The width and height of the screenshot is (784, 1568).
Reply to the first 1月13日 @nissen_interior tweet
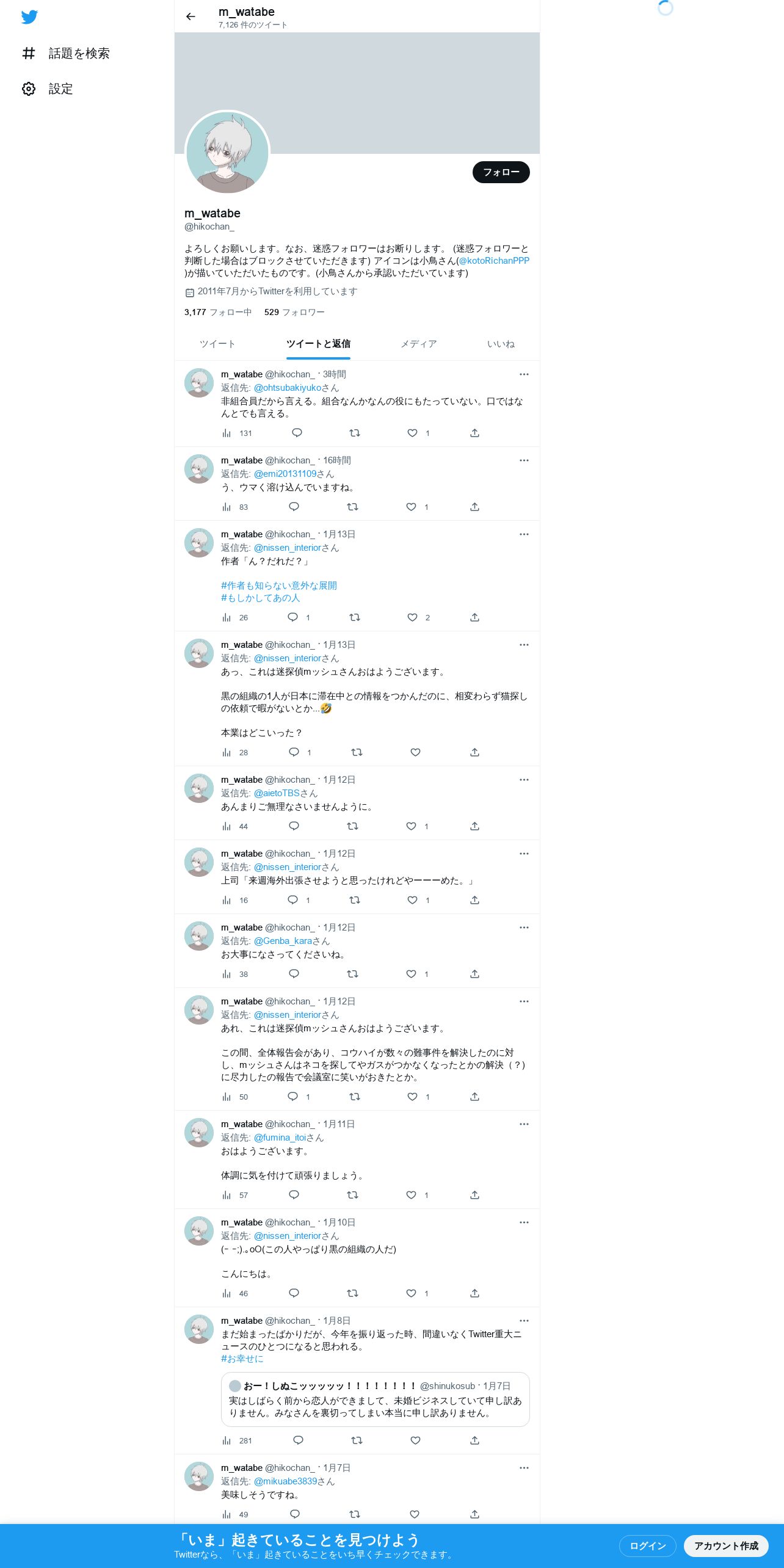[293, 617]
